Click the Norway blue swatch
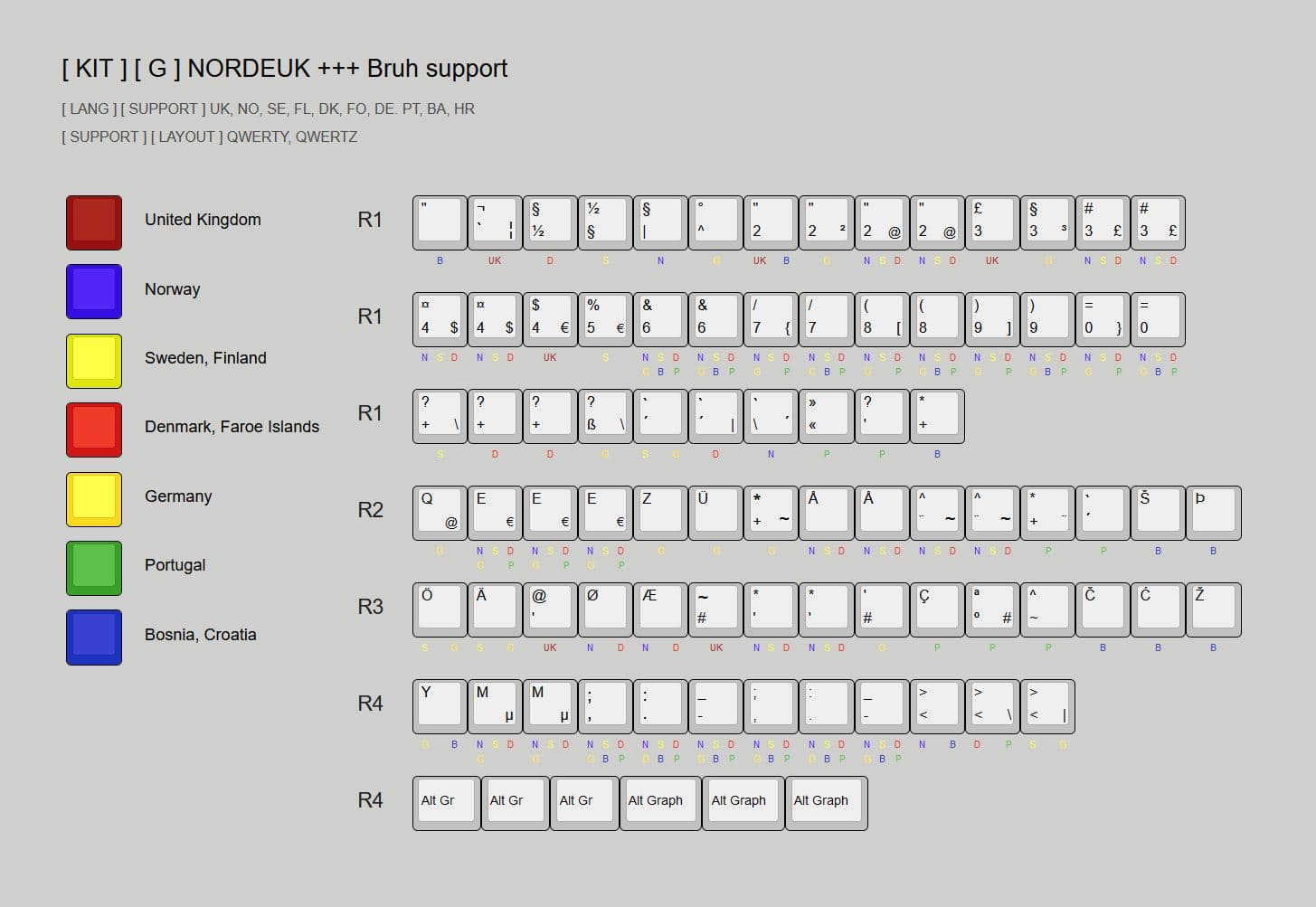The height and width of the screenshot is (907, 1316). click(93, 291)
